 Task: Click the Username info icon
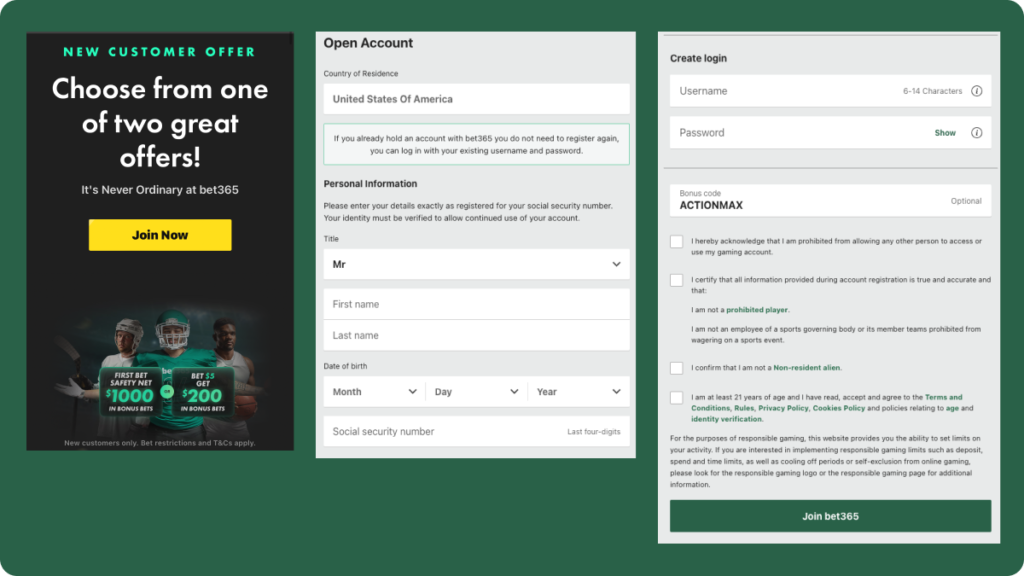tap(976, 91)
